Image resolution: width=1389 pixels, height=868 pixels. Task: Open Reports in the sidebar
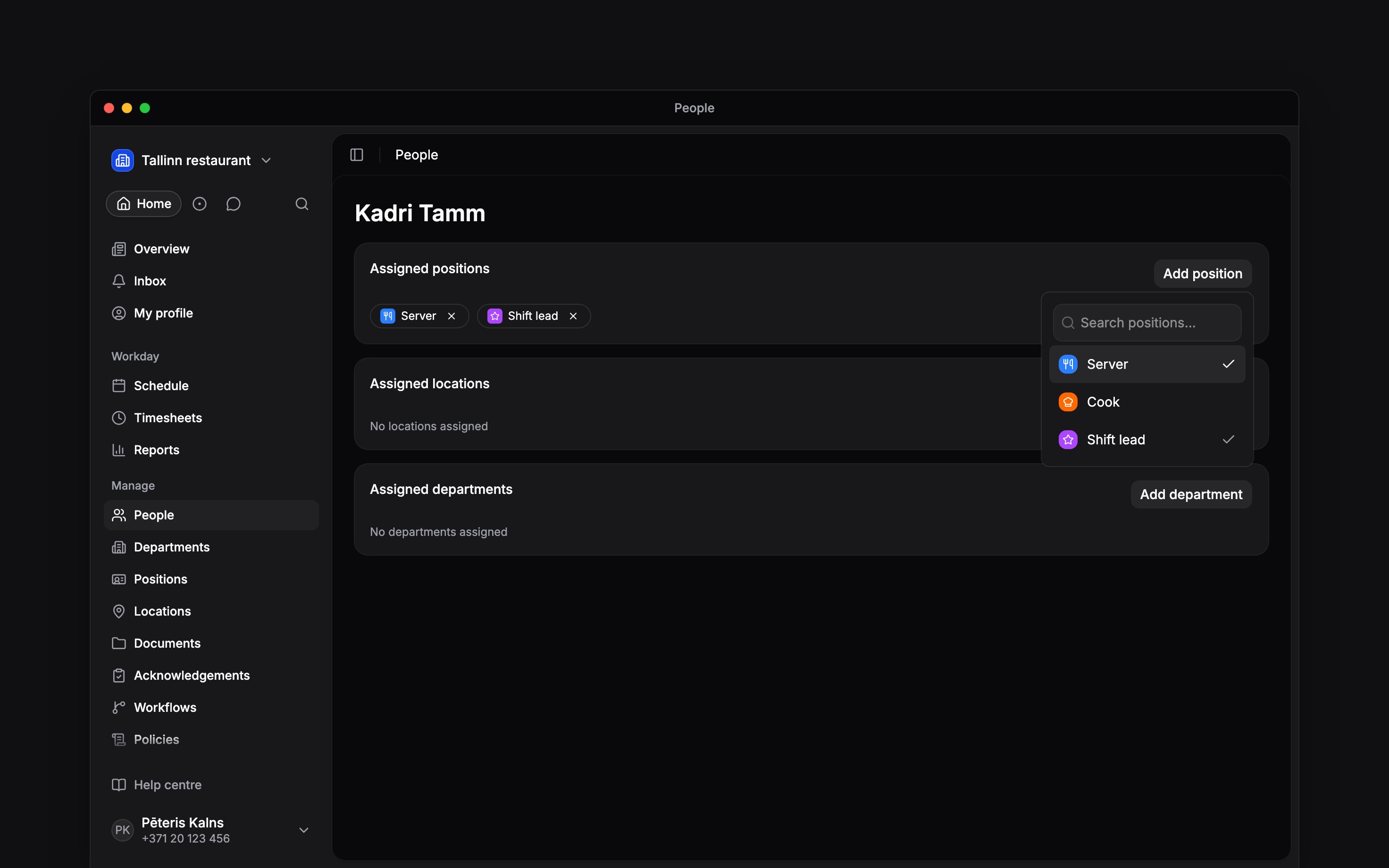point(210,450)
